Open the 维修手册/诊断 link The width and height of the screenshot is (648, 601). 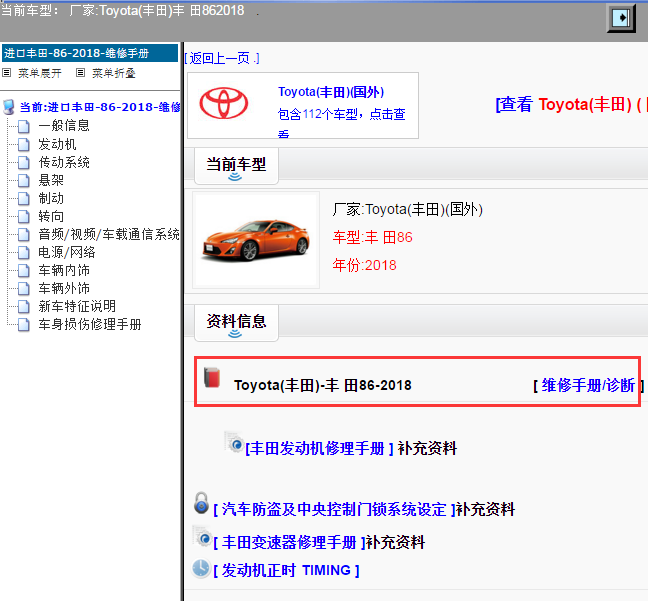coord(588,385)
